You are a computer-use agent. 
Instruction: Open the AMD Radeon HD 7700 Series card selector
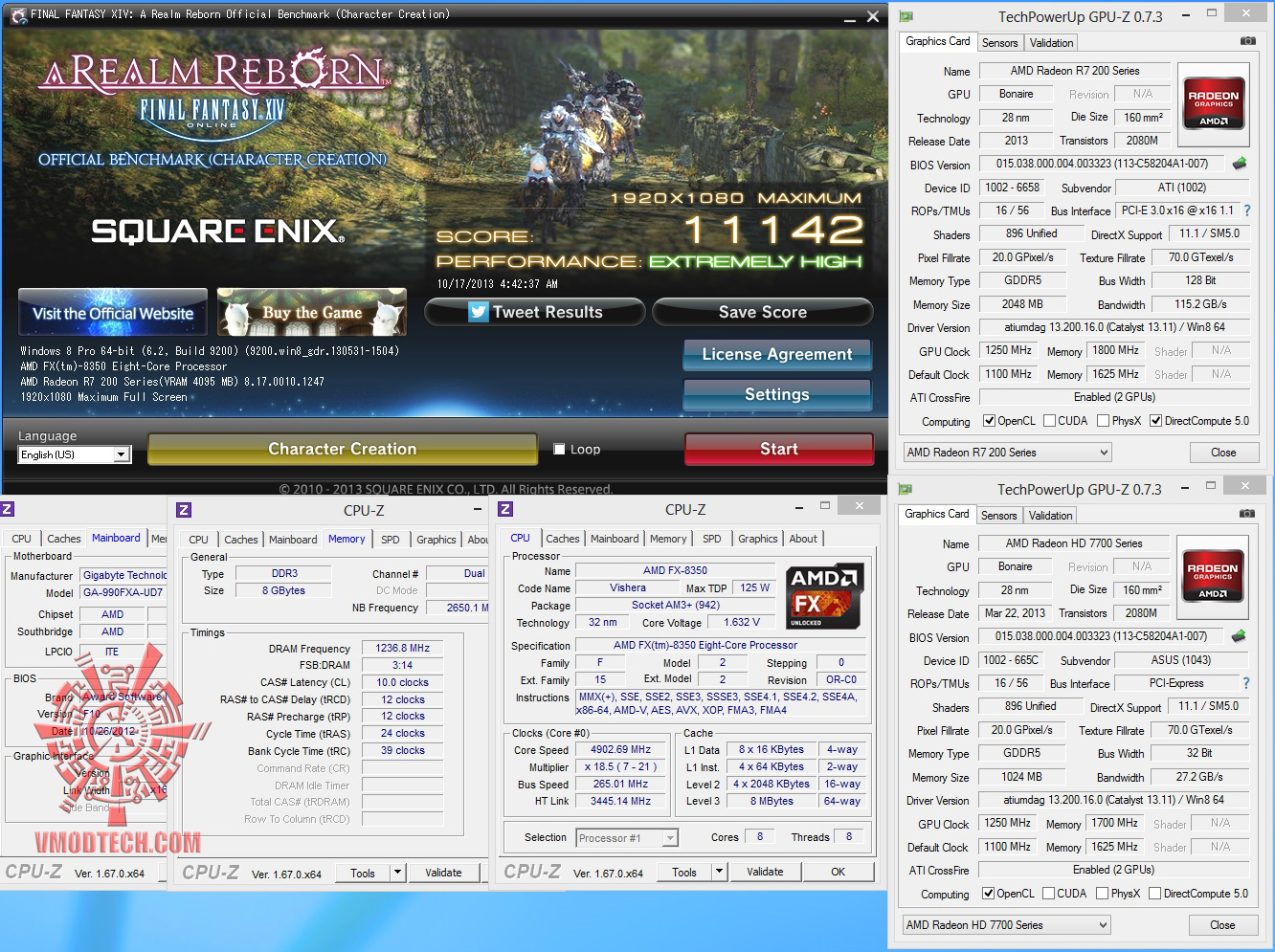tap(1007, 925)
